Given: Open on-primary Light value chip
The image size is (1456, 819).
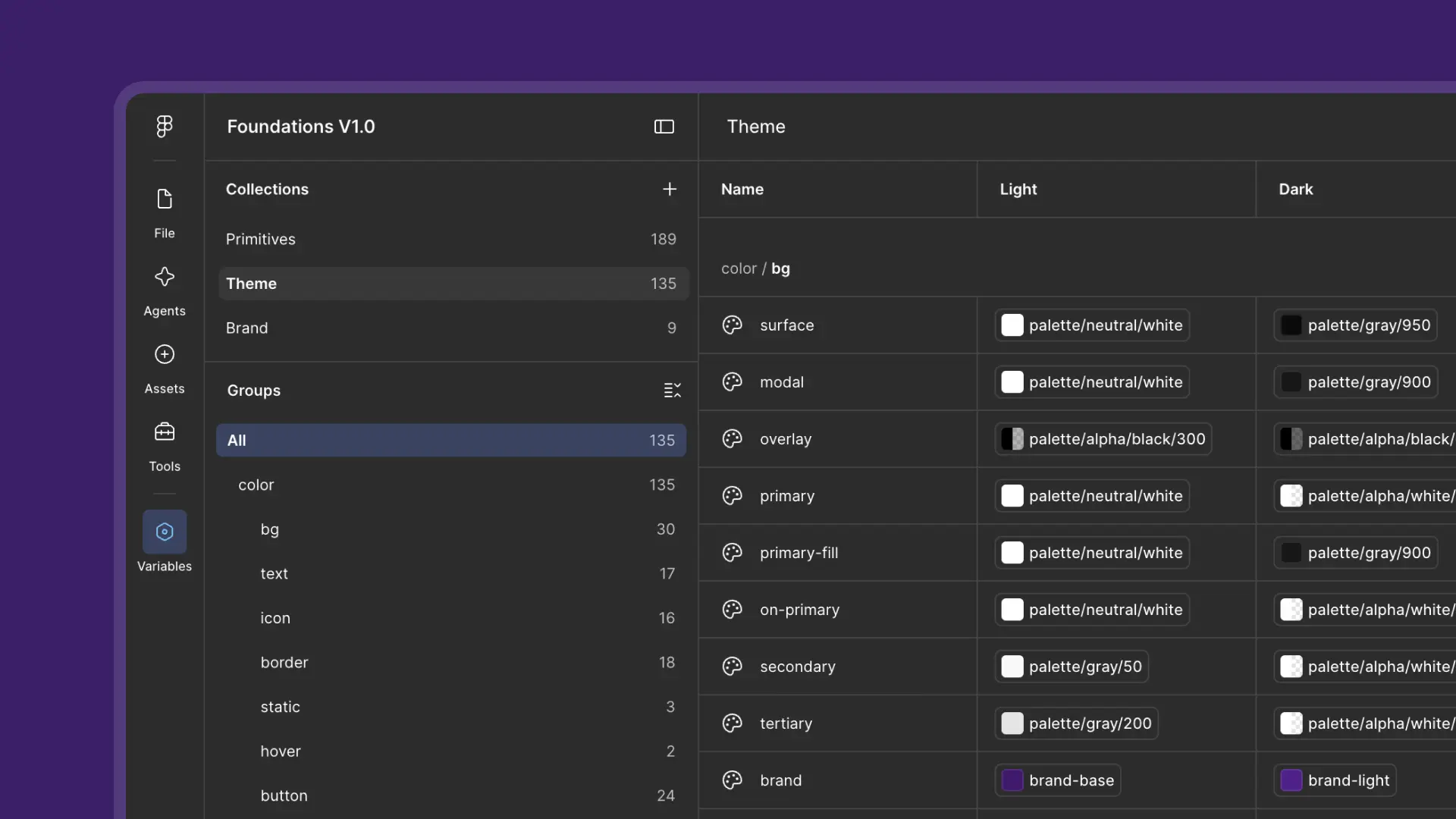Looking at the screenshot, I should pyautogui.click(x=1092, y=610).
